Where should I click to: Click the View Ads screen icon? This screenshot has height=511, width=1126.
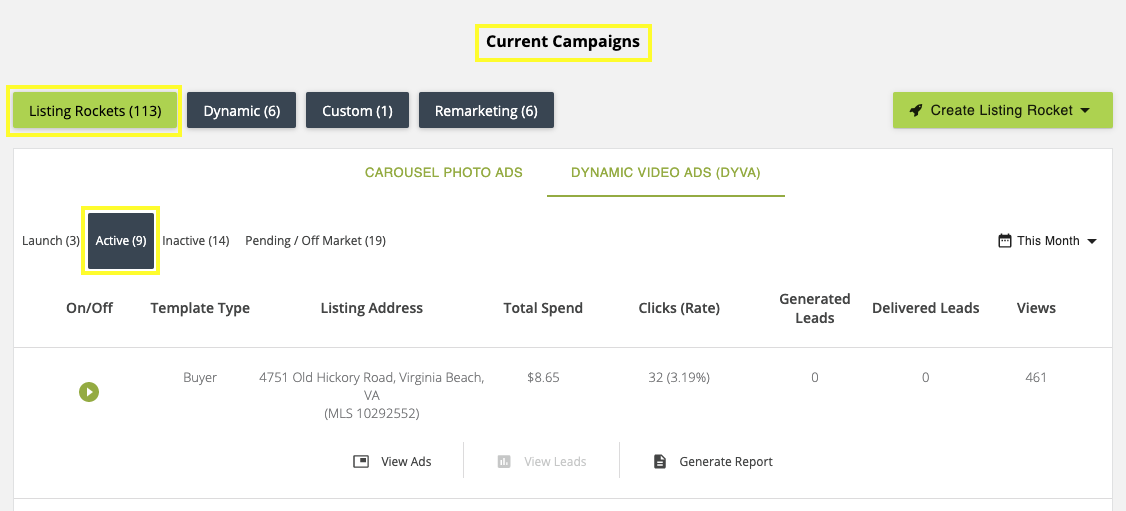pyautogui.click(x=361, y=462)
